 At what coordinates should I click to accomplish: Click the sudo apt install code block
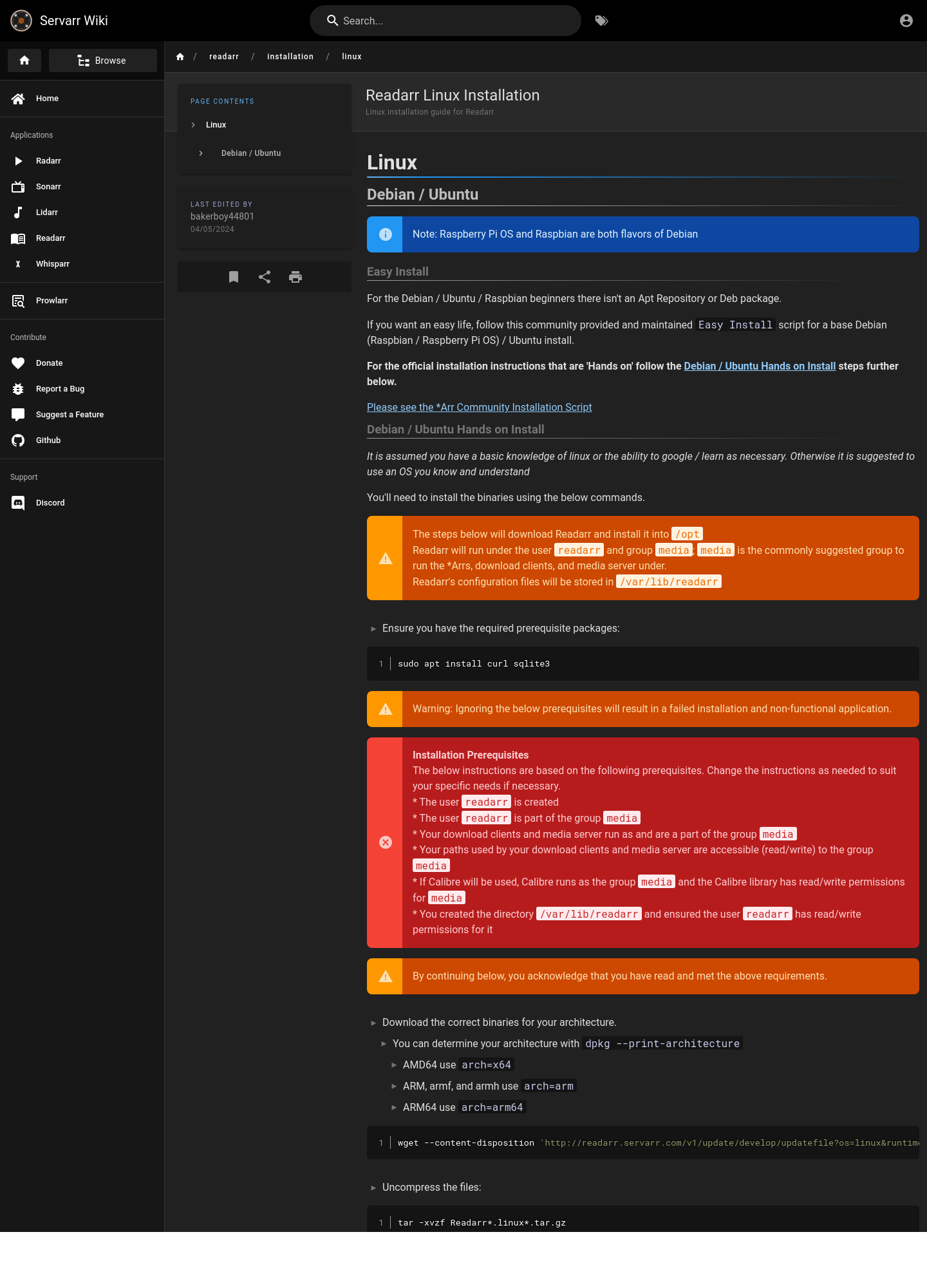click(642, 663)
